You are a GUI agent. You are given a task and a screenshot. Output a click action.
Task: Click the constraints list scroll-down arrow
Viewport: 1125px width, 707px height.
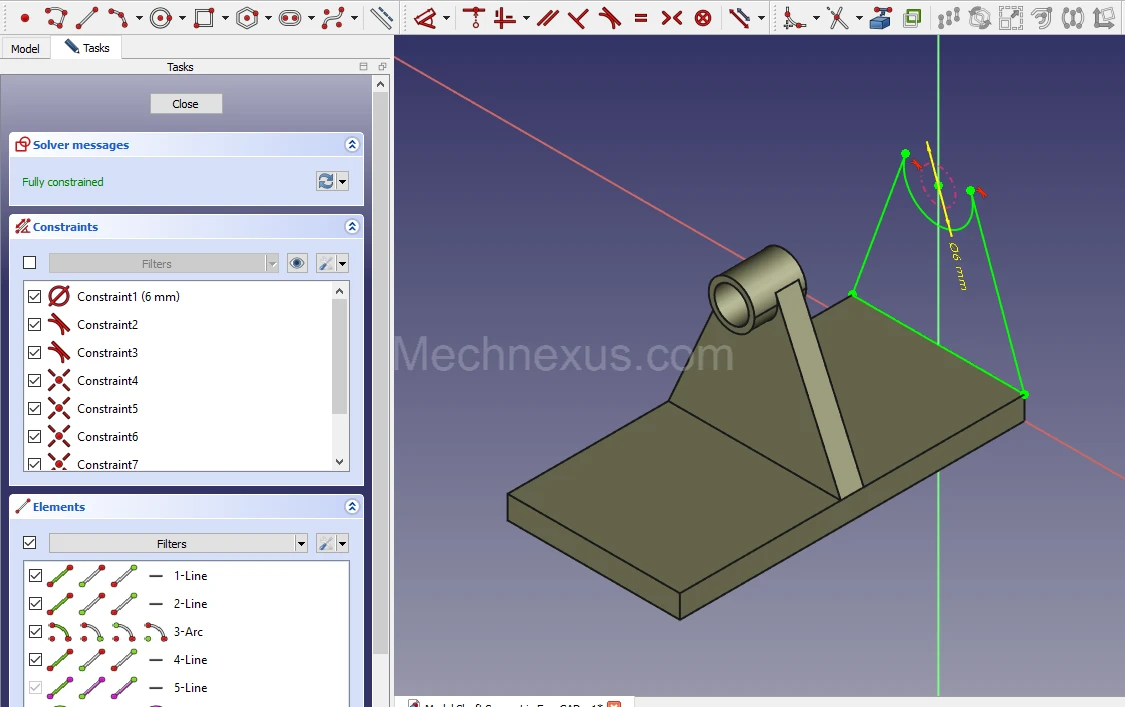pyautogui.click(x=339, y=462)
